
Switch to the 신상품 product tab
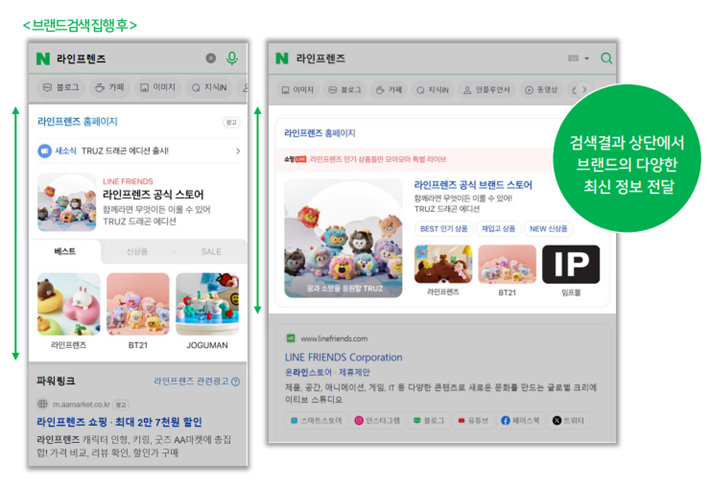pos(137,251)
